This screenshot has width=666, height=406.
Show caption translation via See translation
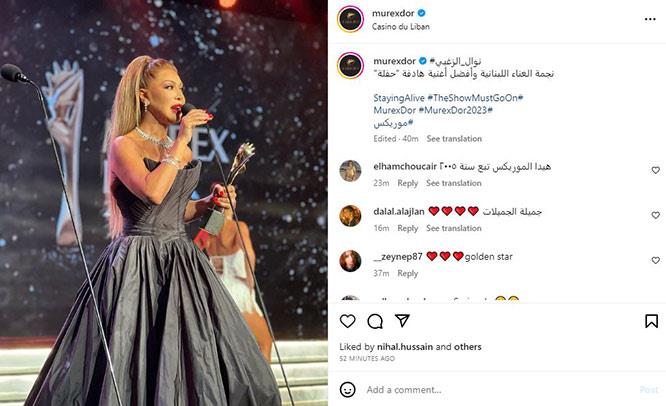coord(454,138)
